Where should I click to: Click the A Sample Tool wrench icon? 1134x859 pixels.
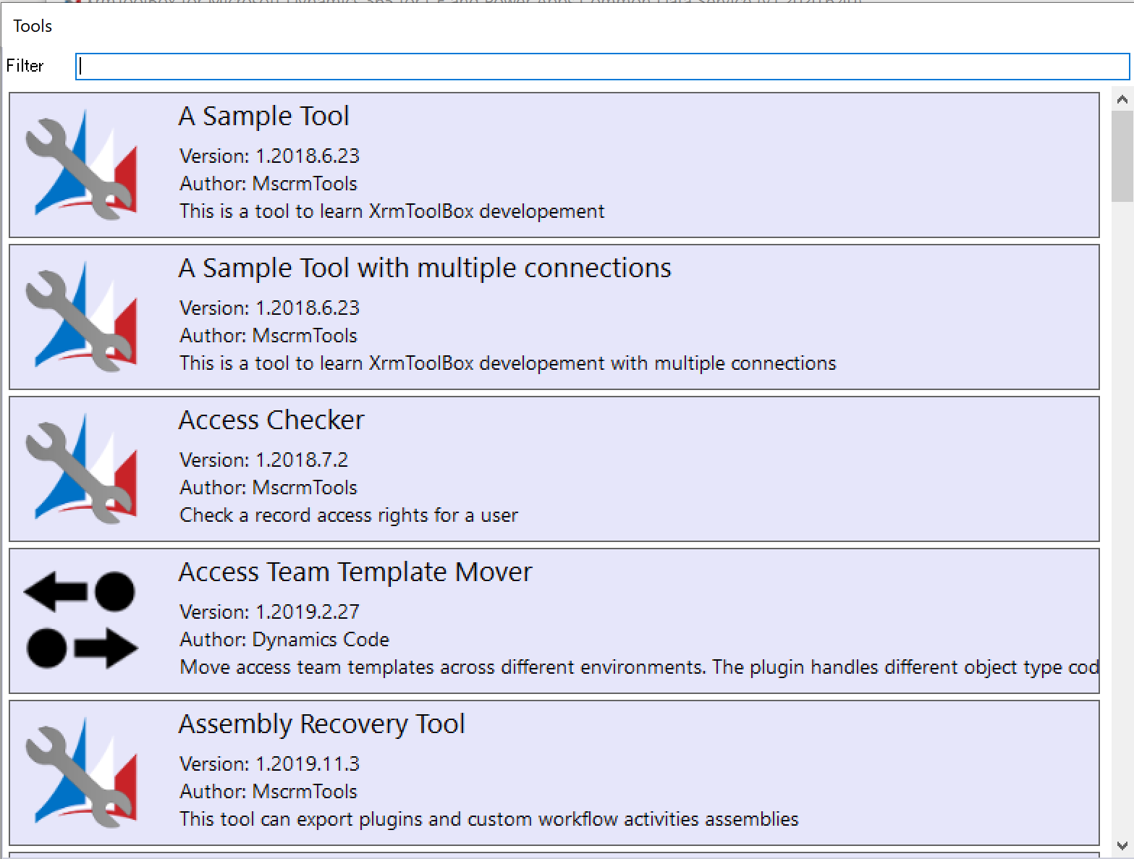[x=81, y=165]
